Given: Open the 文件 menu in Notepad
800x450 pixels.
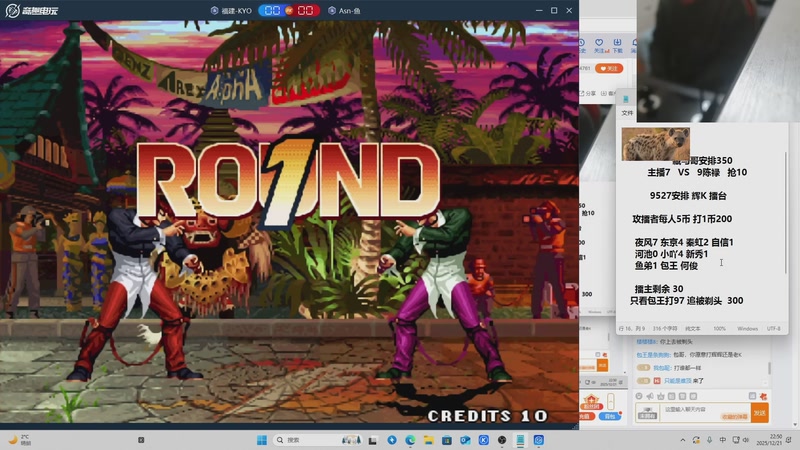Looking at the screenshot, I should [x=627, y=113].
